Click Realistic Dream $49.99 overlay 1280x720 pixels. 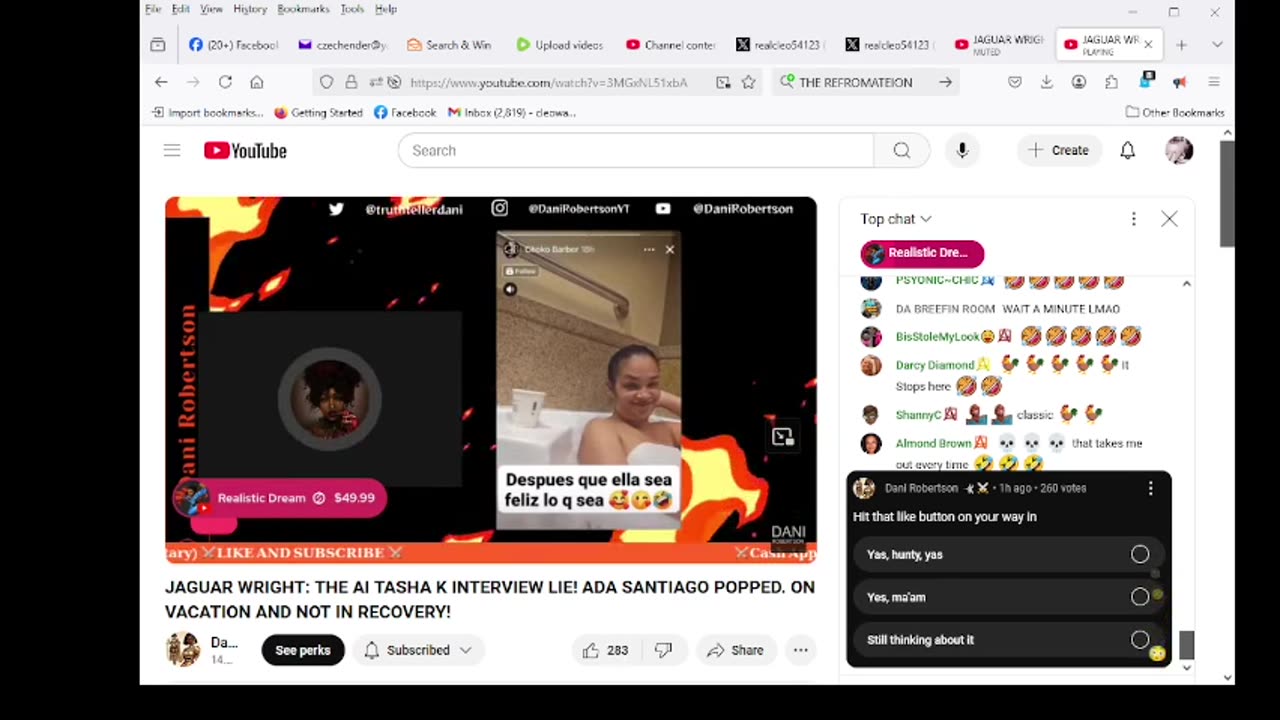pyautogui.click(x=279, y=498)
